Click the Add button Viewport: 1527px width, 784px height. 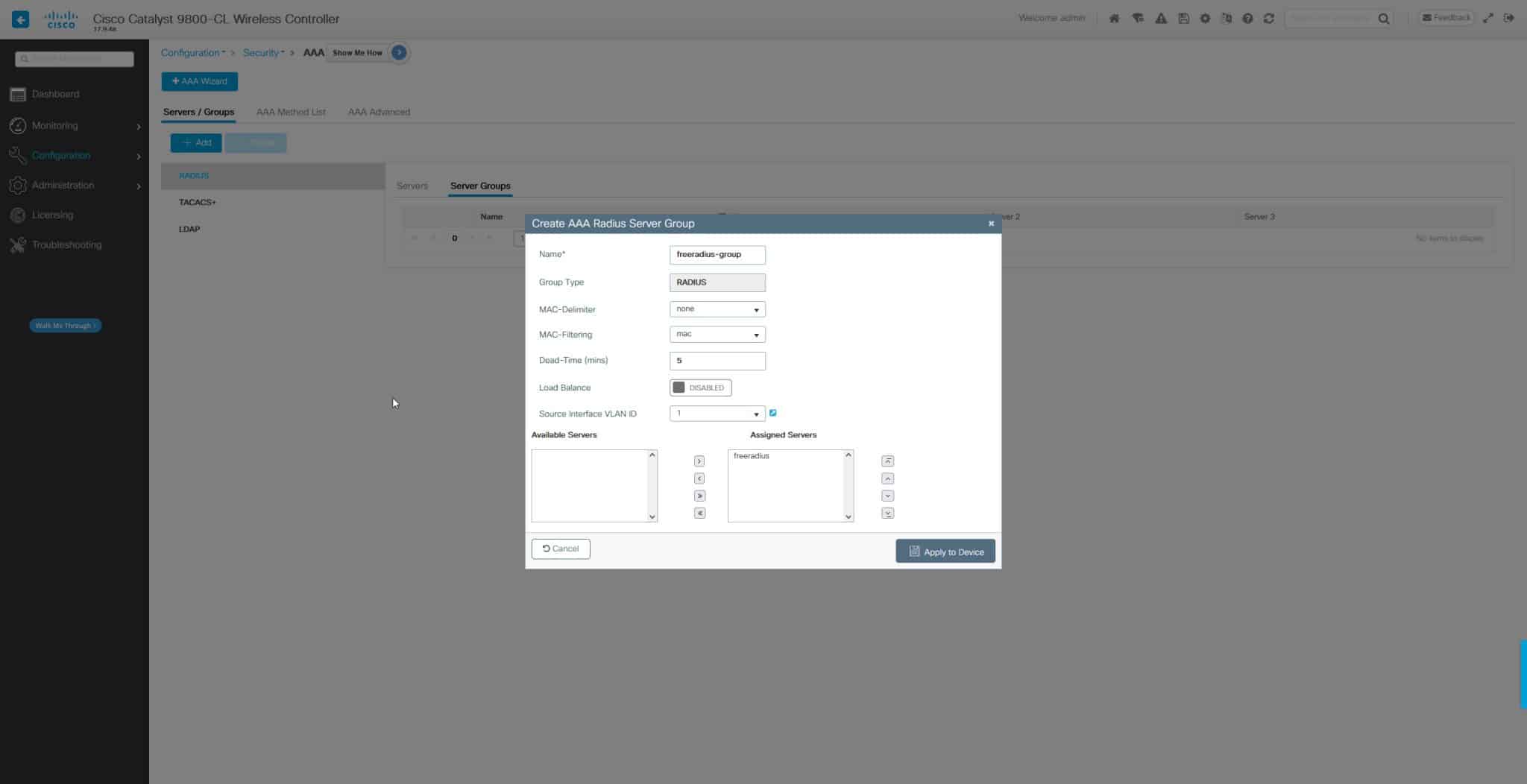pos(196,142)
